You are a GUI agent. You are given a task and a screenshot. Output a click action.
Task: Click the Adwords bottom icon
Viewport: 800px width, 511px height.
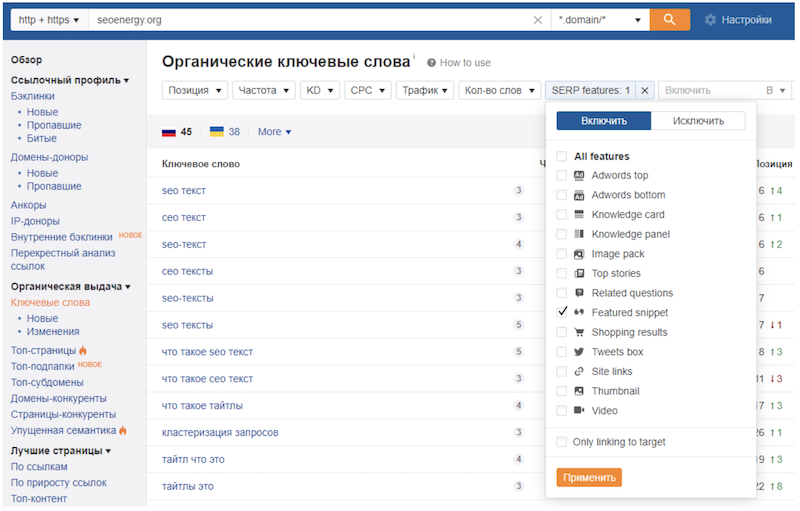pyautogui.click(x=579, y=195)
